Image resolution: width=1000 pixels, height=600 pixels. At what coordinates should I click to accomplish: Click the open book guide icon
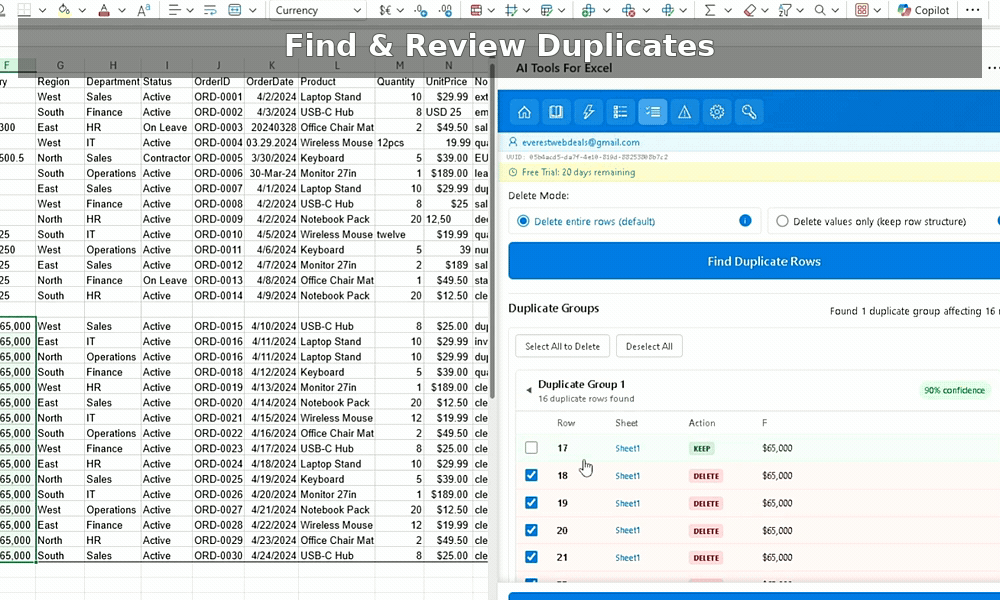[556, 112]
